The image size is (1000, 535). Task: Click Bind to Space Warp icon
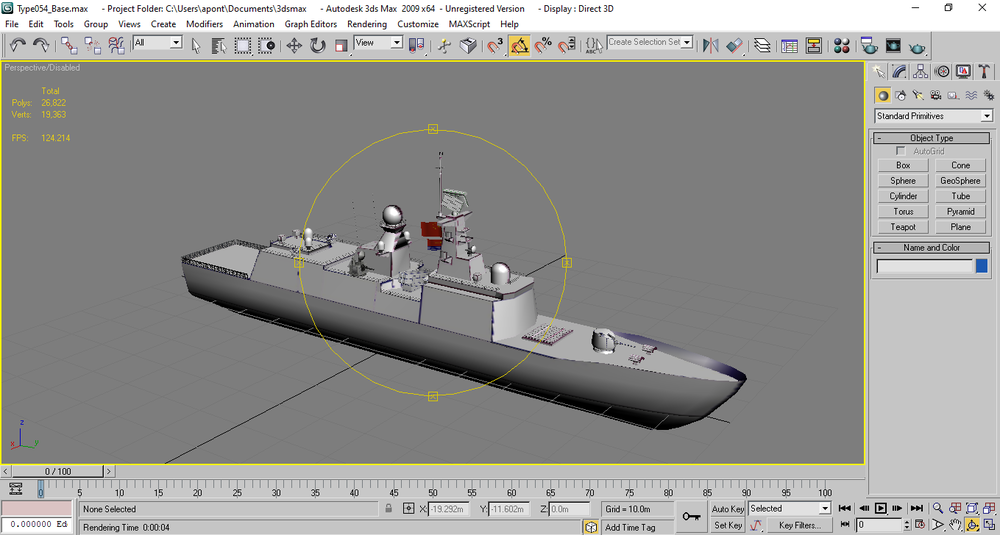tap(116, 45)
